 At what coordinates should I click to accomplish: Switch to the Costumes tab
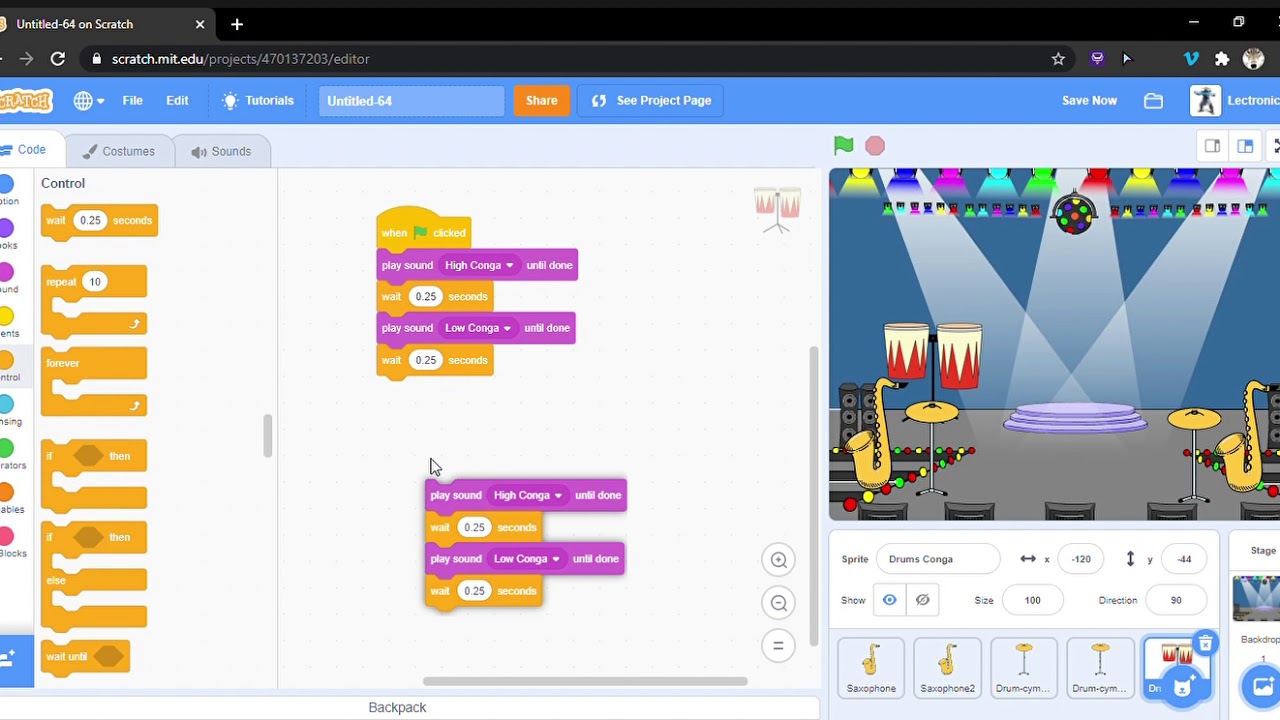pos(119,151)
